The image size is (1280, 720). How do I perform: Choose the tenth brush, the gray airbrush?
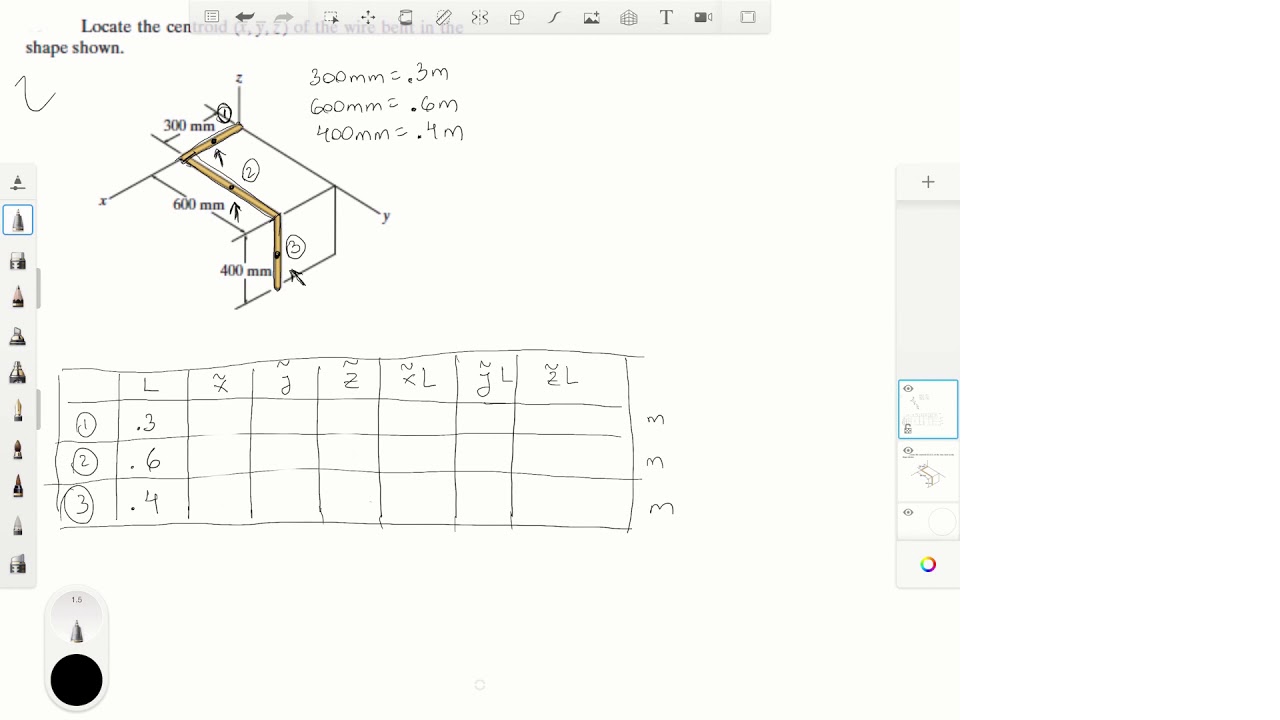click(x=18, y=526)
